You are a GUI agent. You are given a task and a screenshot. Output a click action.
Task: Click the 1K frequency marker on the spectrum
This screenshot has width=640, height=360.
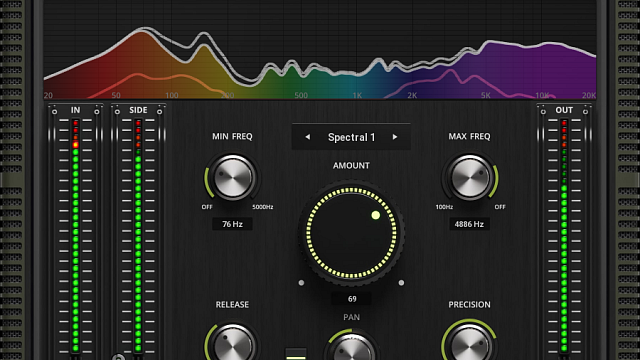pyautogui.click(x=357, y=96)
